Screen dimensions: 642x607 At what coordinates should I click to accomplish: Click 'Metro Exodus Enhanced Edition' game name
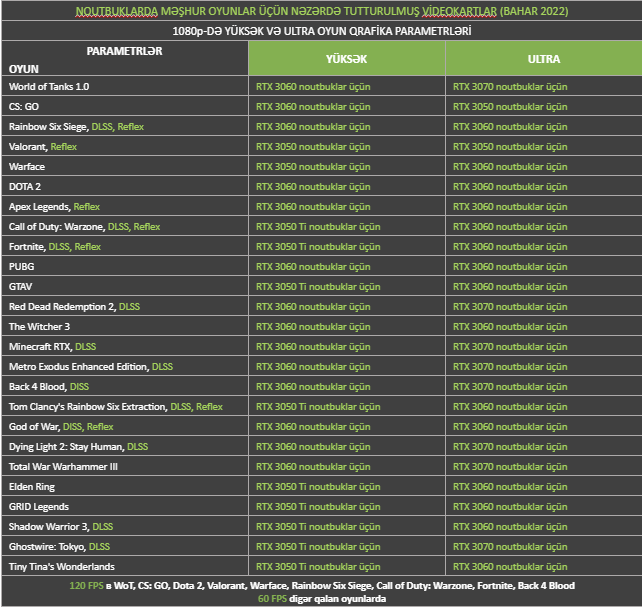(79, 367)
